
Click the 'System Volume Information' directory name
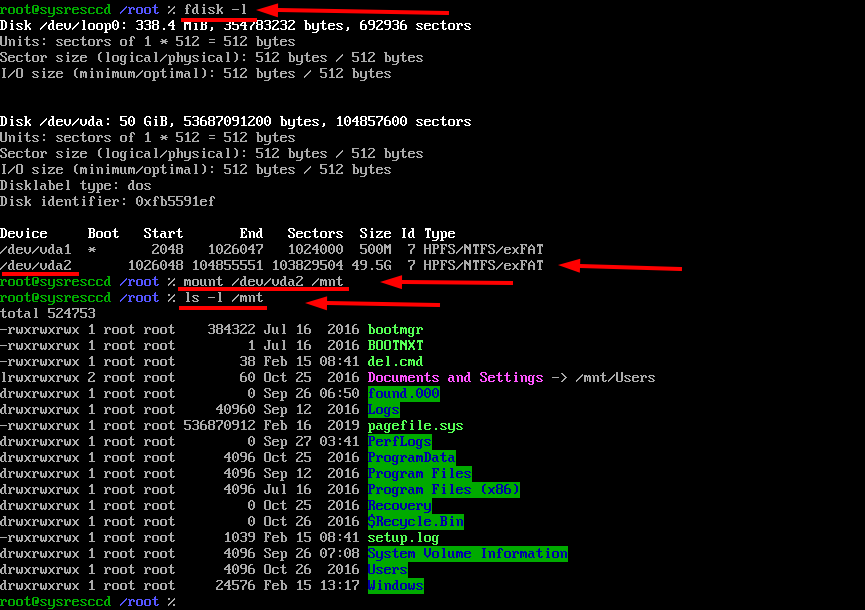[x=468, y=553]
